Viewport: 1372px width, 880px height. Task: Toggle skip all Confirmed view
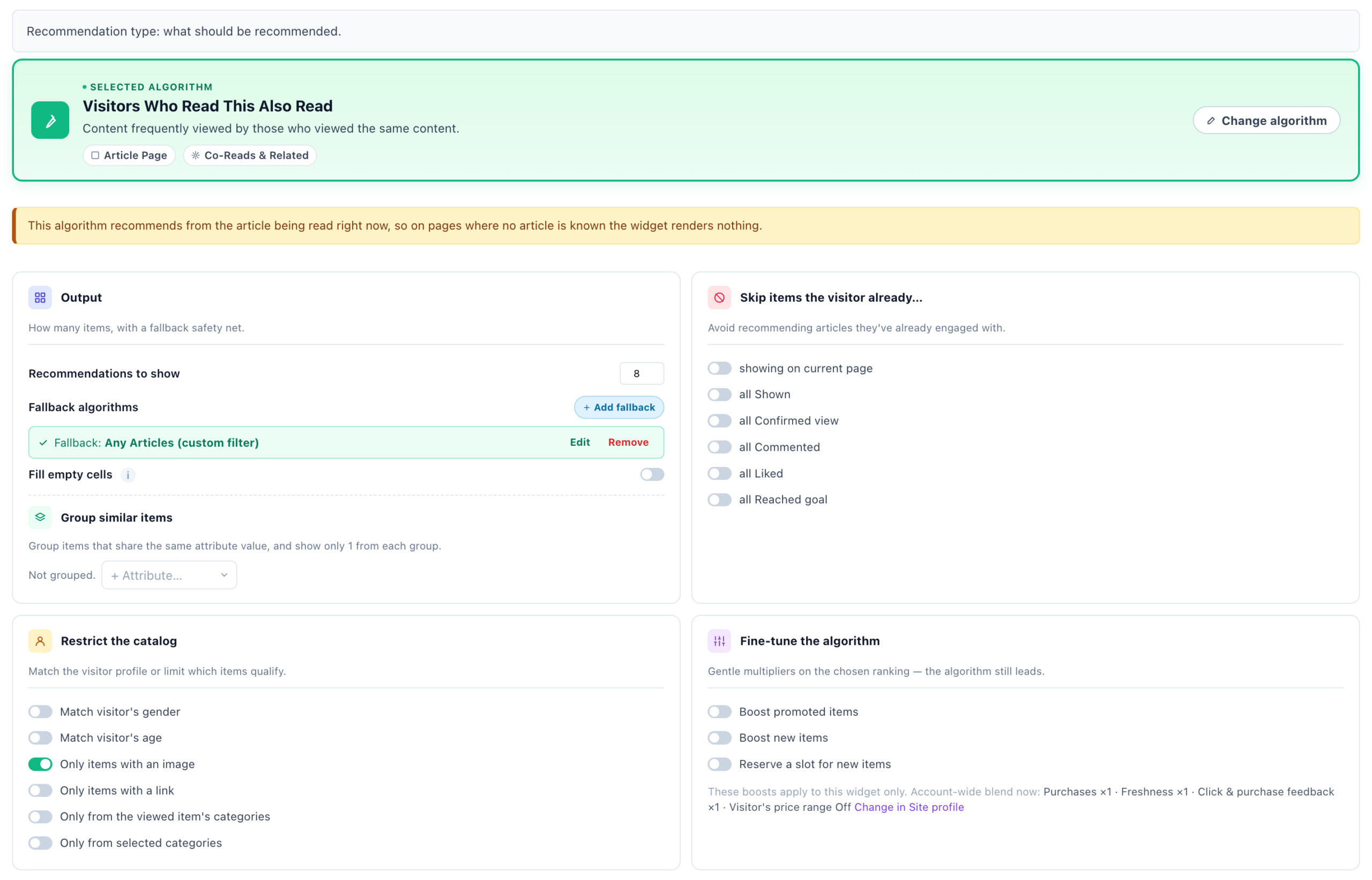tap(719, 421)
